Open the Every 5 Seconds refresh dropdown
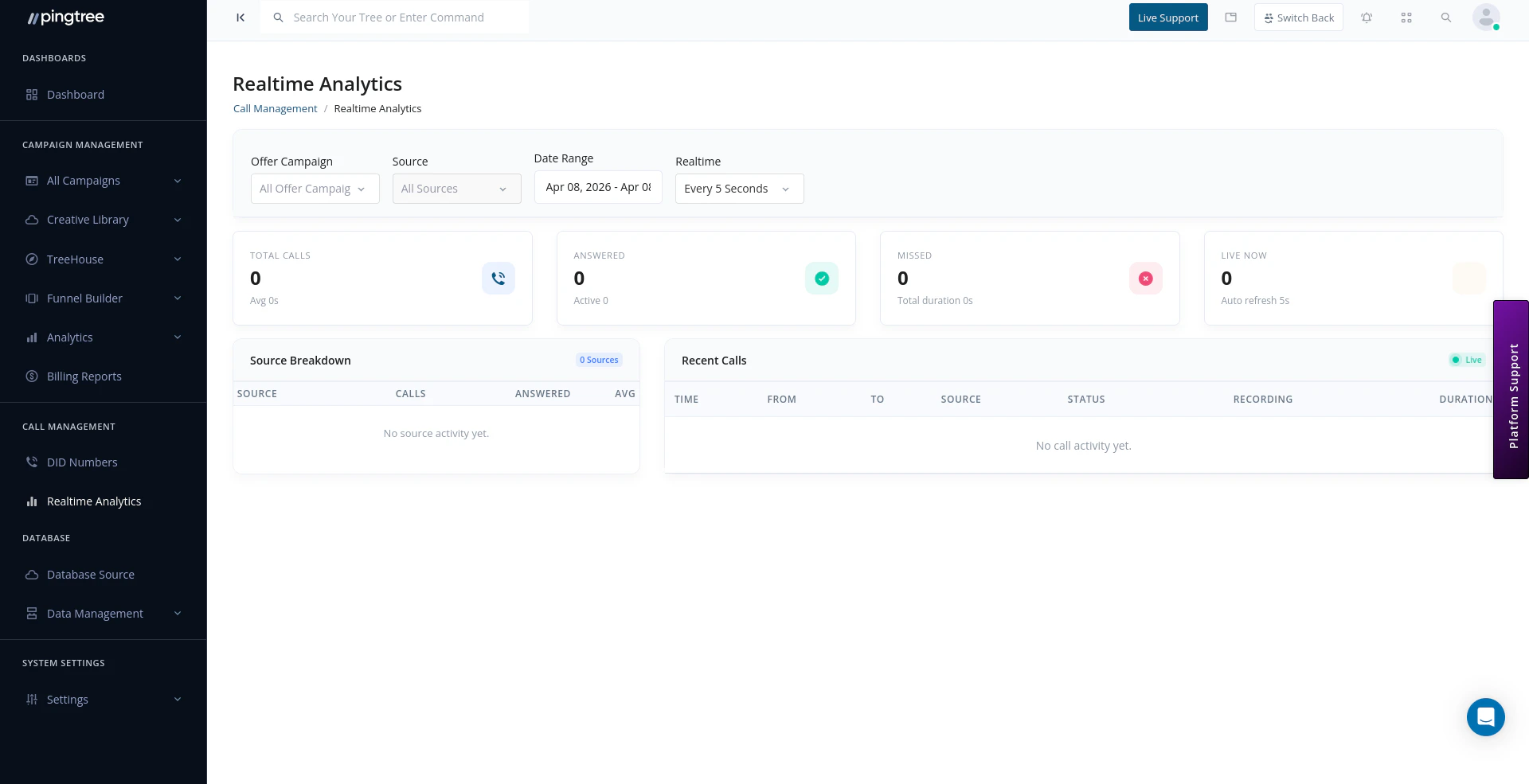The image size is (1529, 784). point(738,188)
